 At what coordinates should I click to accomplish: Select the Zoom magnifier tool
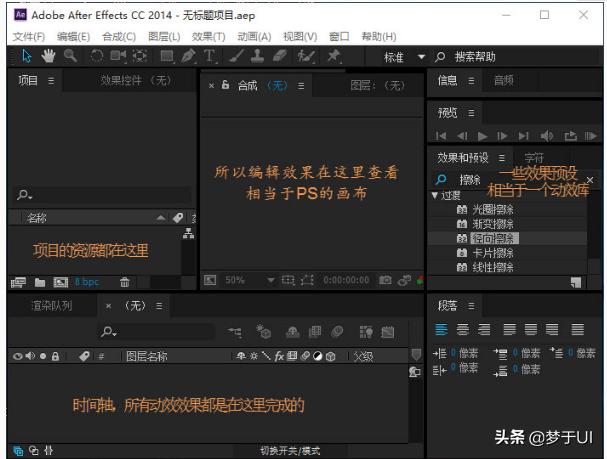pyautogui.click(x=70, y=56)
